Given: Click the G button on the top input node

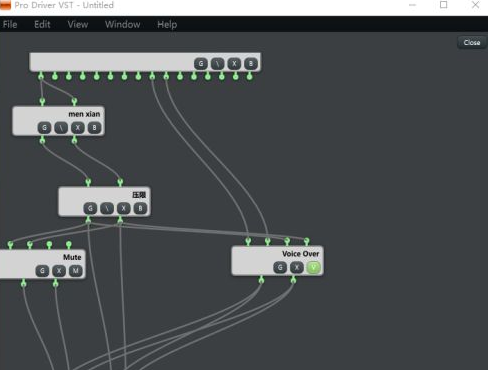Looking at the screenshot, I should click(x=201, y=64).
